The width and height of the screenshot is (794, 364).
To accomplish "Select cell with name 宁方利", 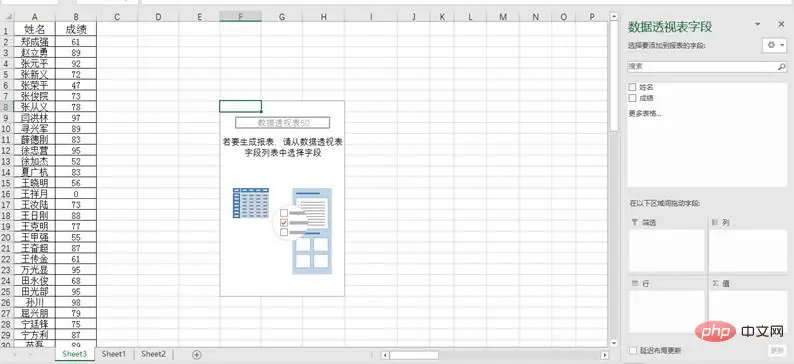I will 35,335.
